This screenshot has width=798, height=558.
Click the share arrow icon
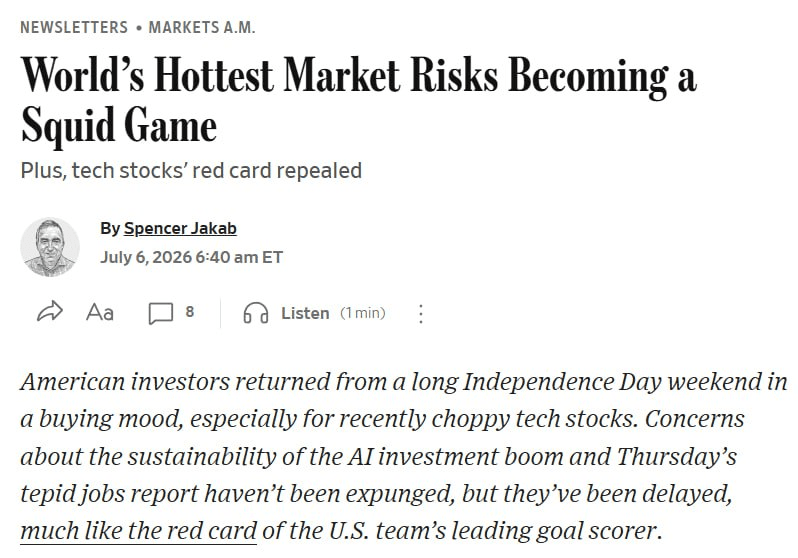tap(50, 312)
